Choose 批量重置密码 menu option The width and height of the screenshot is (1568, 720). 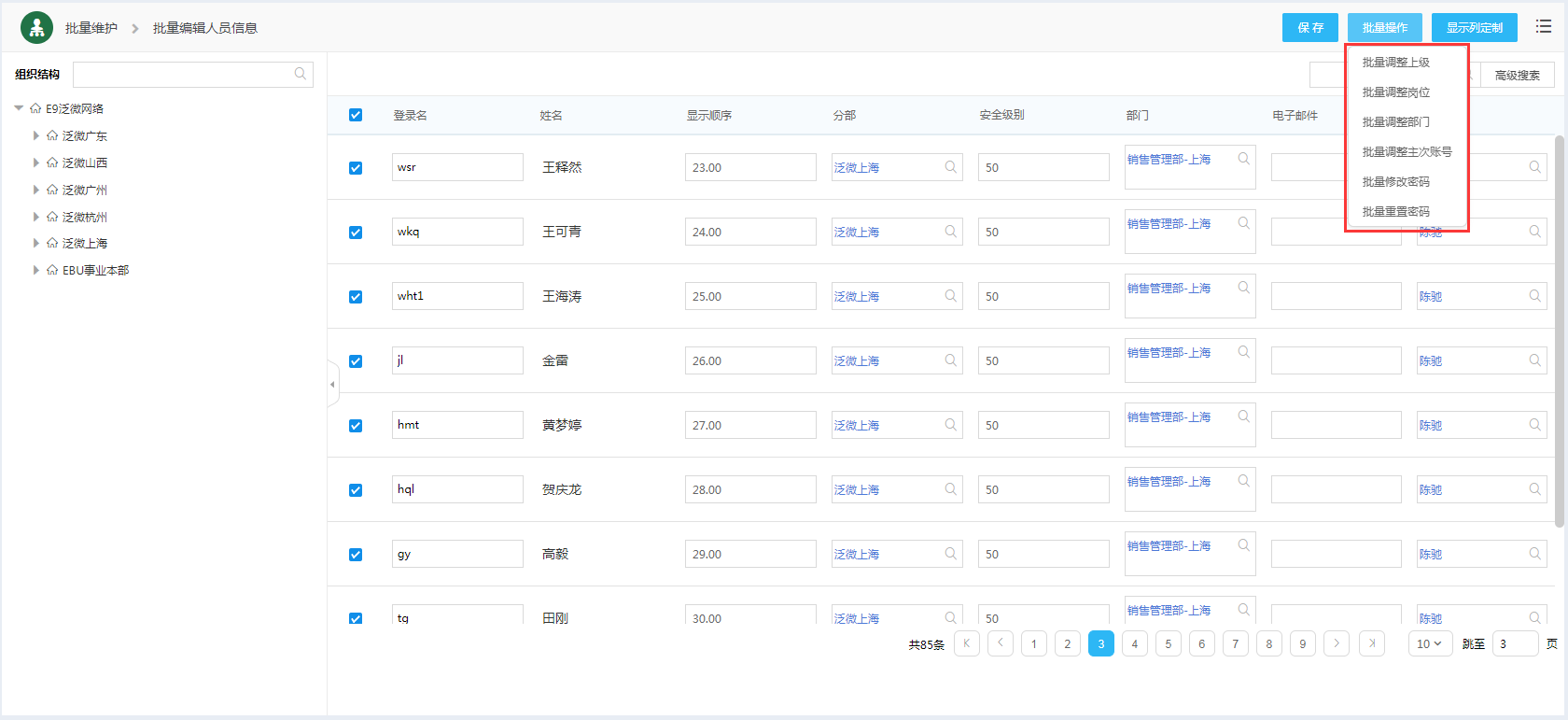[x=1395, y=212]
